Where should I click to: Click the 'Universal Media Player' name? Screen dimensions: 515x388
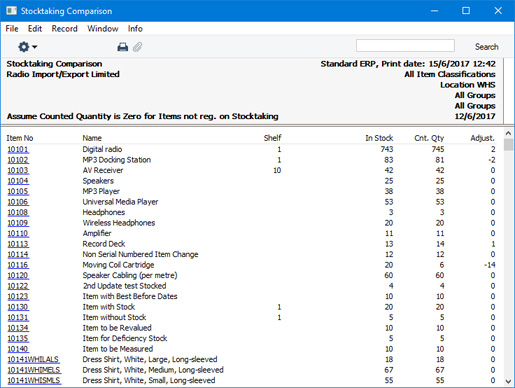coord(120,202)
